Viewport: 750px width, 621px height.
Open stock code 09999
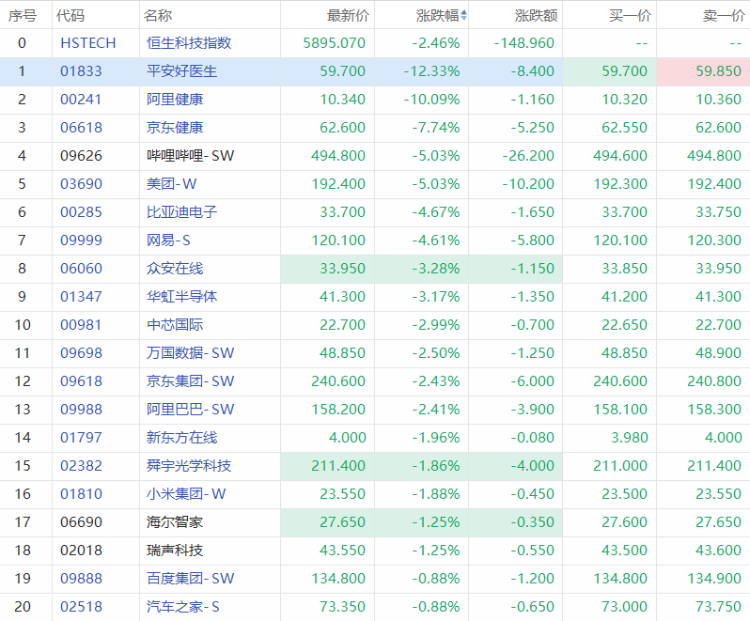81,240
